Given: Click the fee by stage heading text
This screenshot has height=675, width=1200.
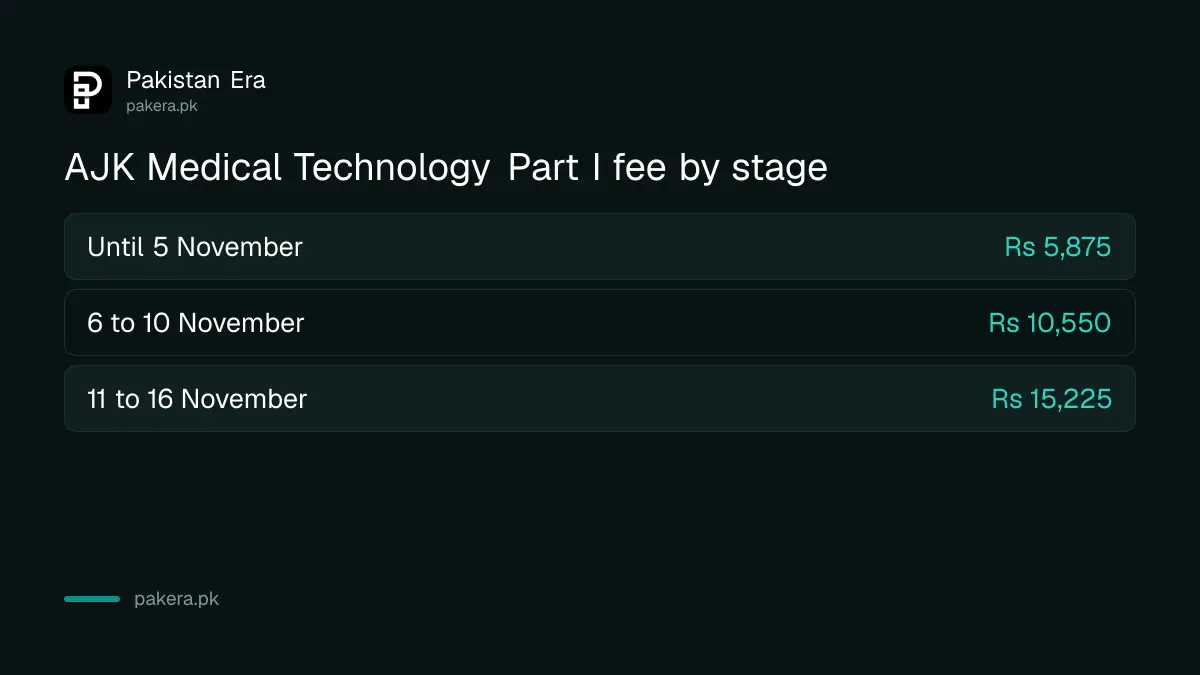Looking at the screenshot, I should pyautogui.click(x=720, y=168).
